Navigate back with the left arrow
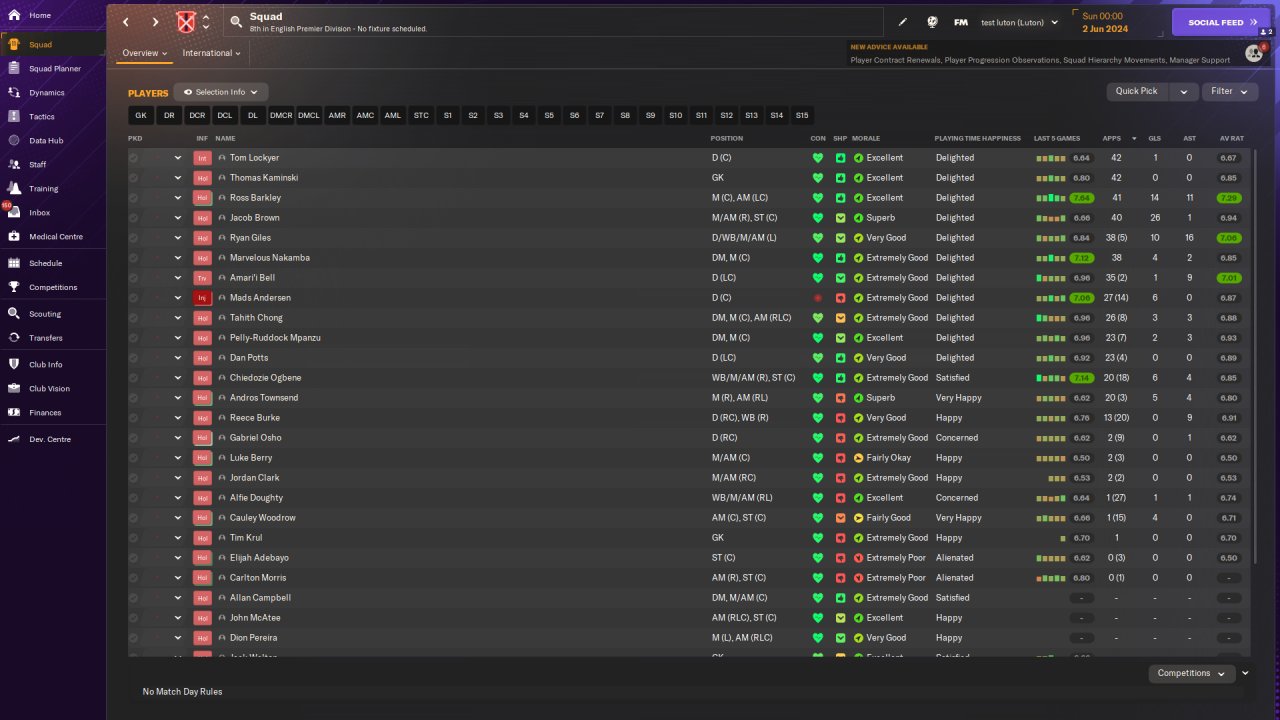This screenshot has height=720, width=1280. (126, 22)
